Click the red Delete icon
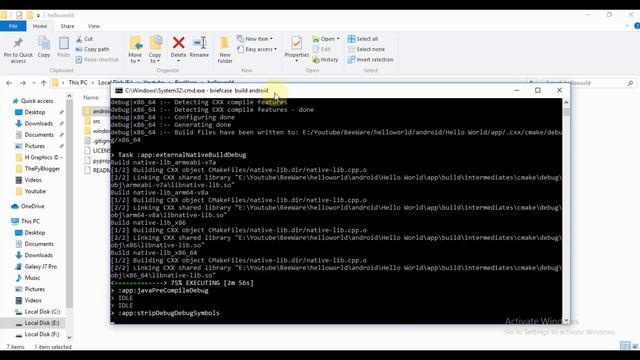Image resolution: width=640 pixels, height=360 pixels. point(178,42)
